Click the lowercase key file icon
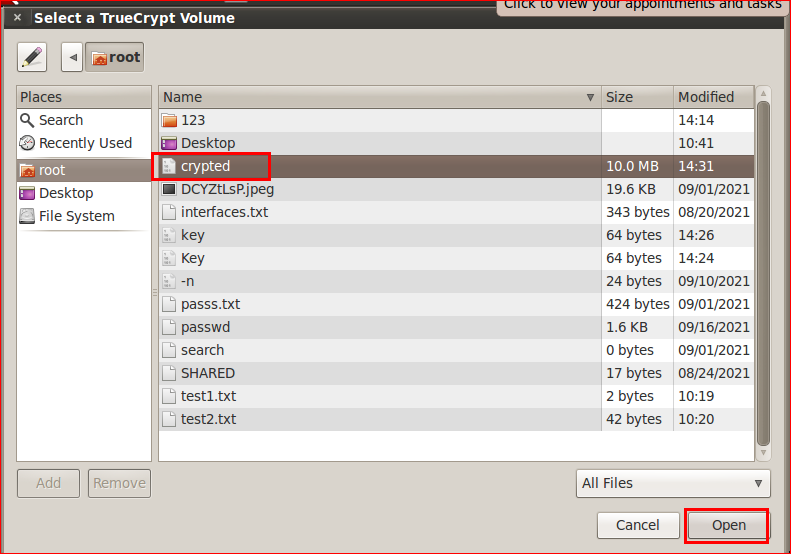This screenshot has width=791, height=554. pos(168,235)
